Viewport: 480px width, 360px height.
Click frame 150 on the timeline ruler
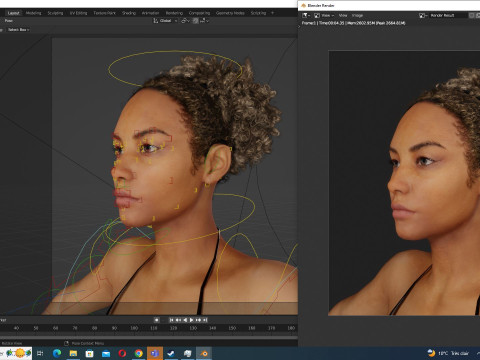tap(232, 328)
